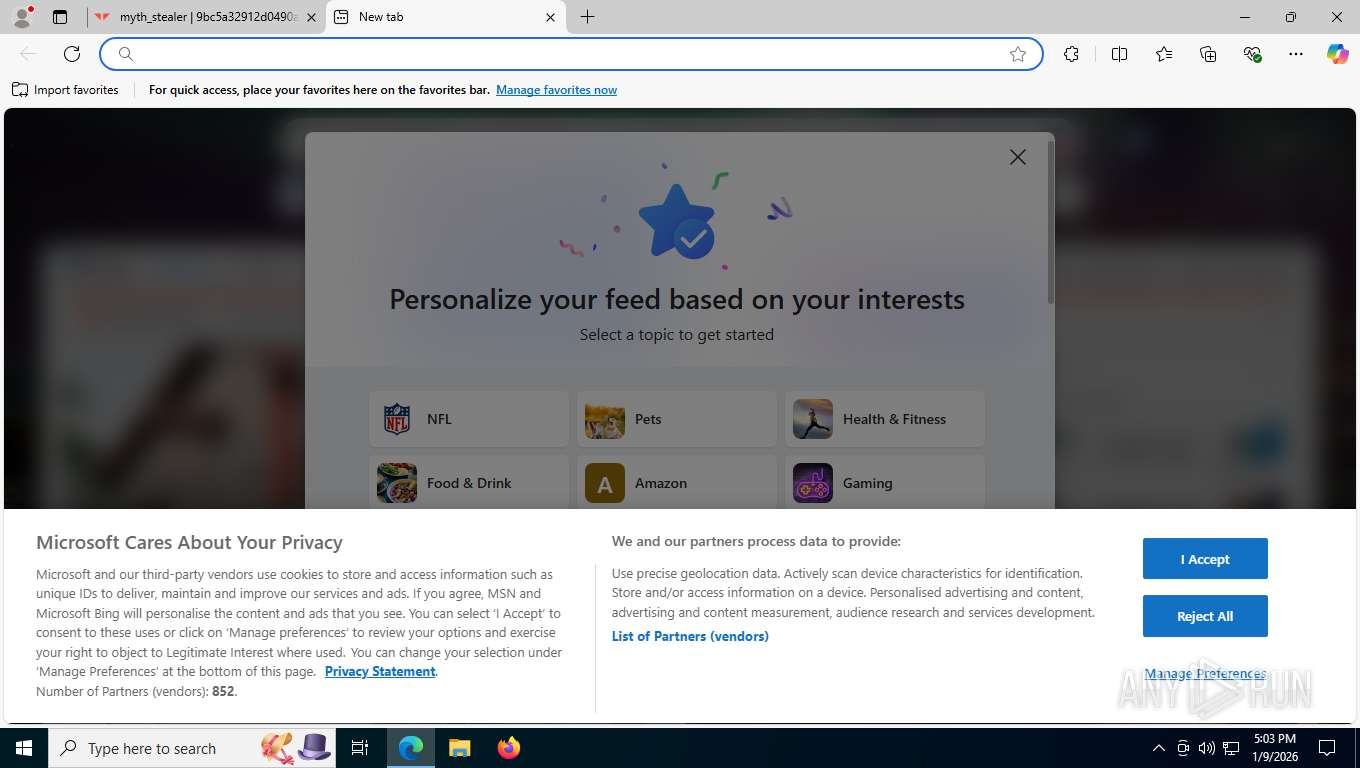The width and height of the screenshot is (1360, 768).
Task: Open Settings and more ellipsis menu
Action: (1296, 54)
